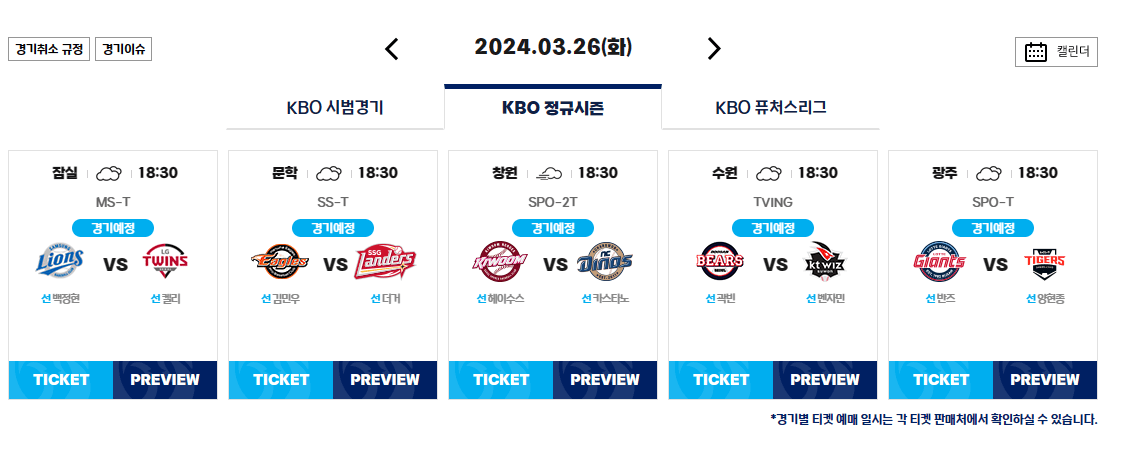Open PREVIEW for the 광주 game
The width and height of the screenshot is (1127, 453).
(x=1045, y=380)
